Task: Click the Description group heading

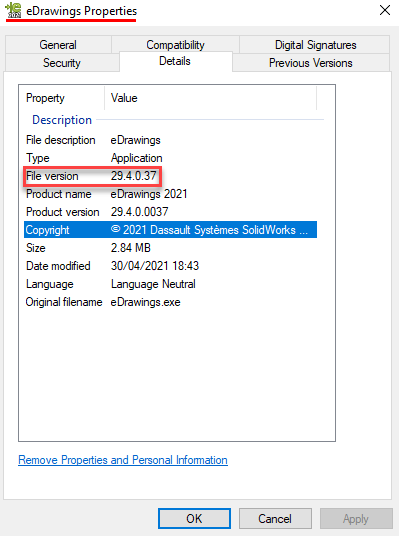Action: click(x=62, y=120)
